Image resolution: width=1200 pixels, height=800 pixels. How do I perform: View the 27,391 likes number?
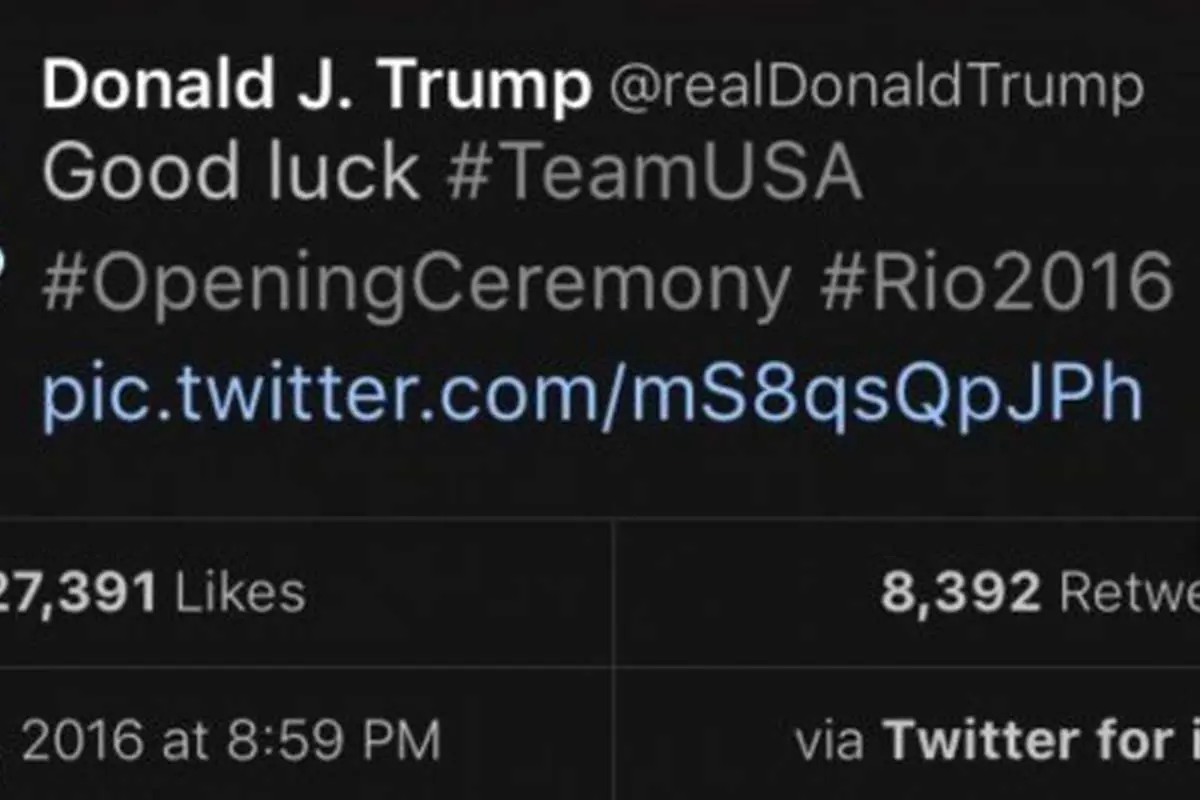tap(78, 593)
